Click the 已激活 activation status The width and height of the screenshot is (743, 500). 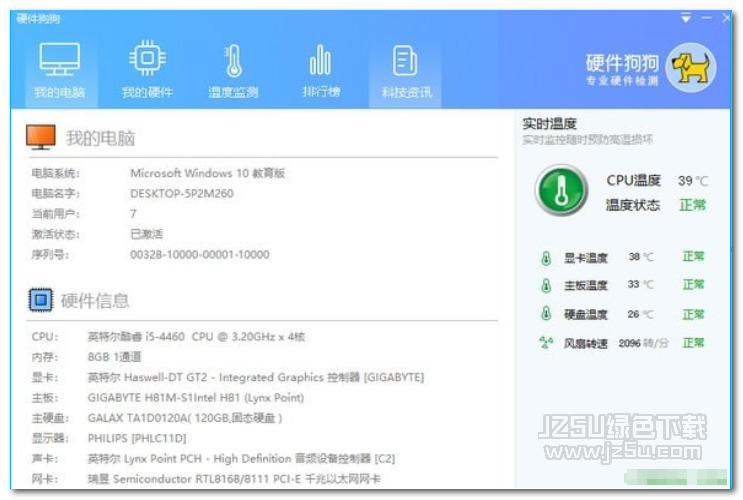point(146,234)
